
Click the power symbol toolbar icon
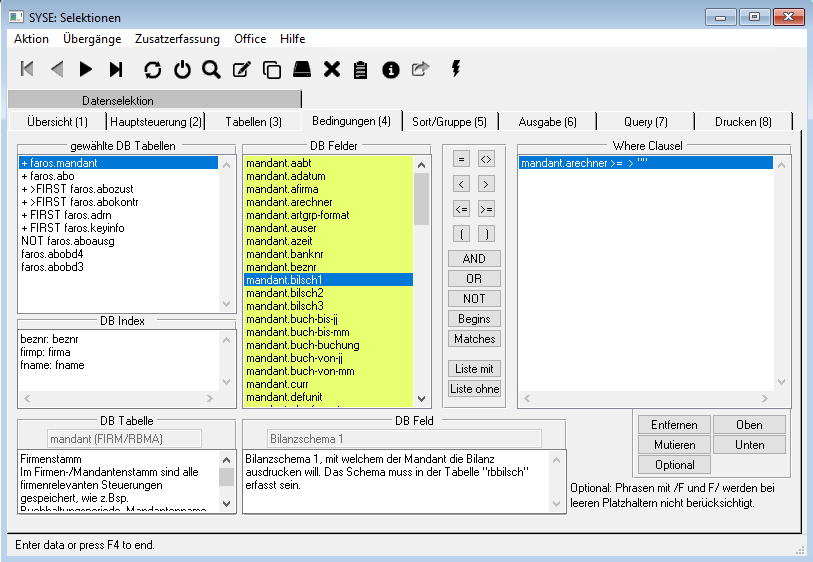pyautogui.click(x=182, y=69)
